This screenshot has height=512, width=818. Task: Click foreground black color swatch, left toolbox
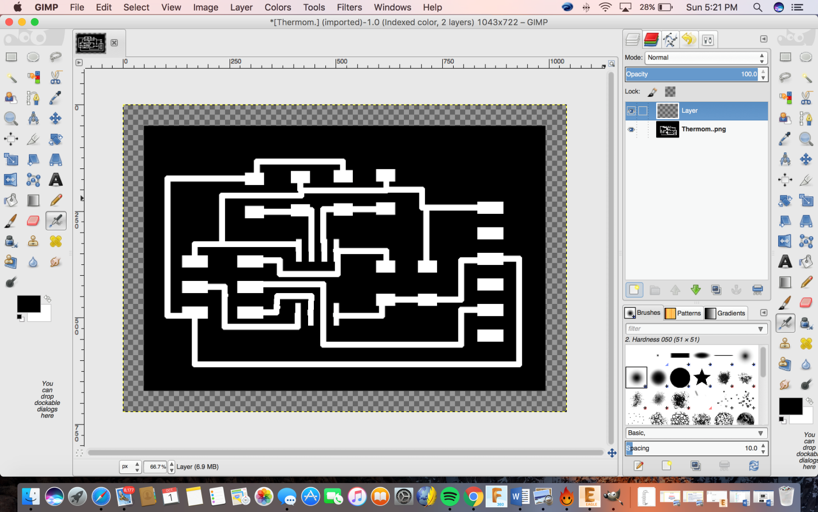click(28, 304)
